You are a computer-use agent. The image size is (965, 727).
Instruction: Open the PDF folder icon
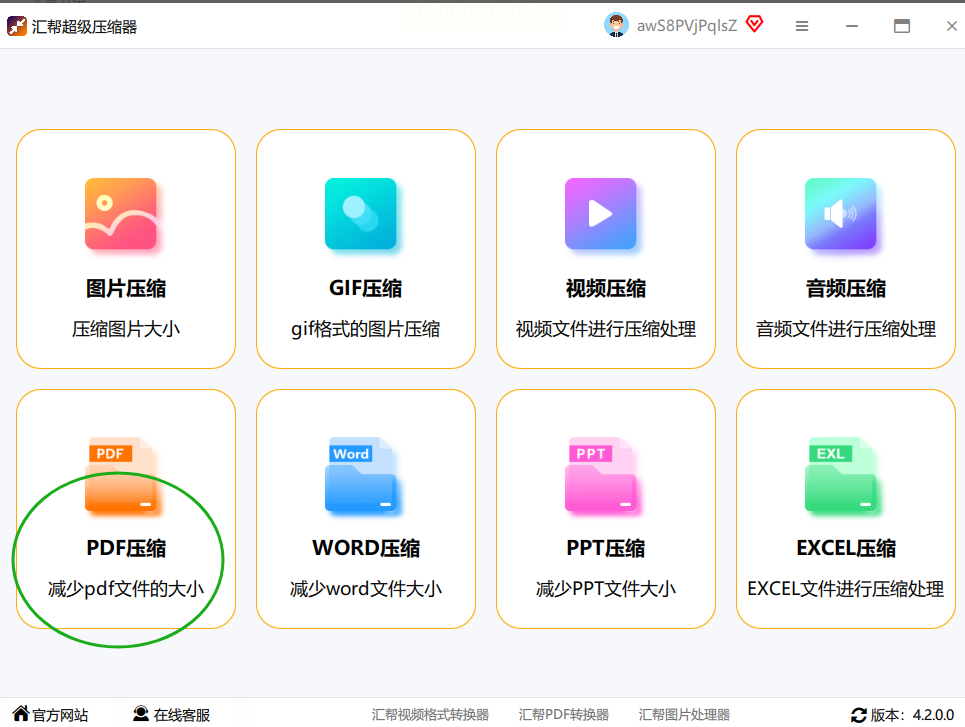(x=121, y=475)
